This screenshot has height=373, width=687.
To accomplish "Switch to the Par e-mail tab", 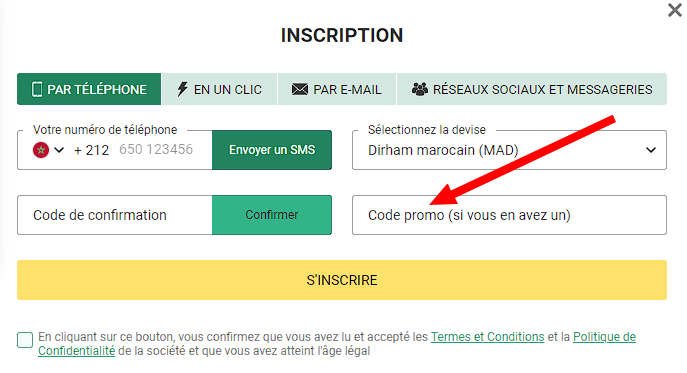I will 336,89.
